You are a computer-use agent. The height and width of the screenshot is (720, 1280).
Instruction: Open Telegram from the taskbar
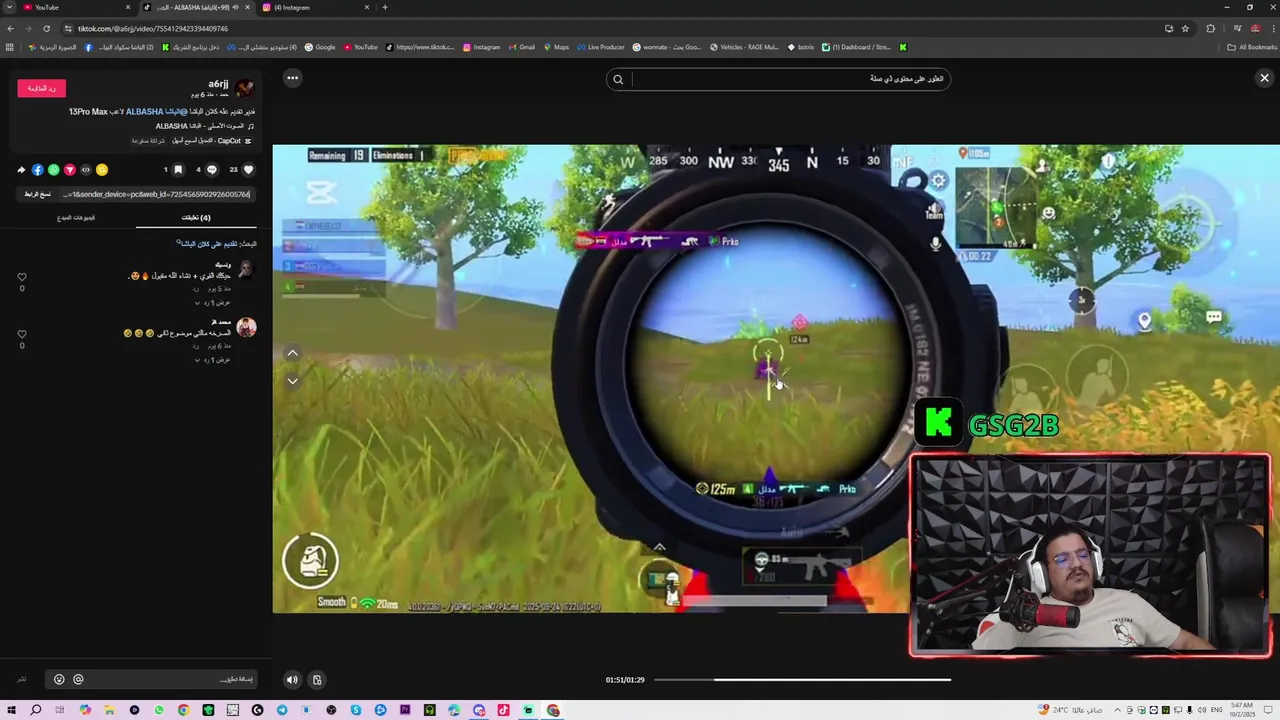(x=282, y=710)
